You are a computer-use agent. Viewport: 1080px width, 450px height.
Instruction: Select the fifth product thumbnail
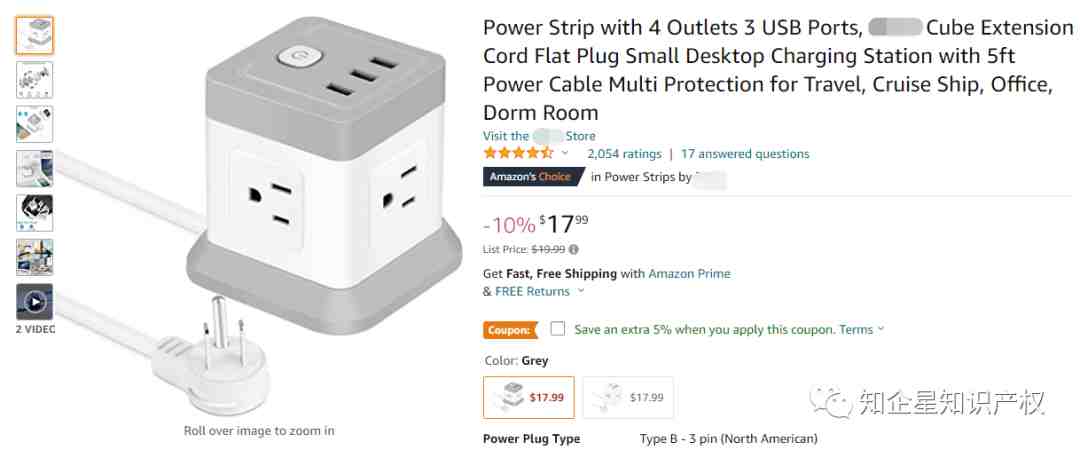click(34, 212)
